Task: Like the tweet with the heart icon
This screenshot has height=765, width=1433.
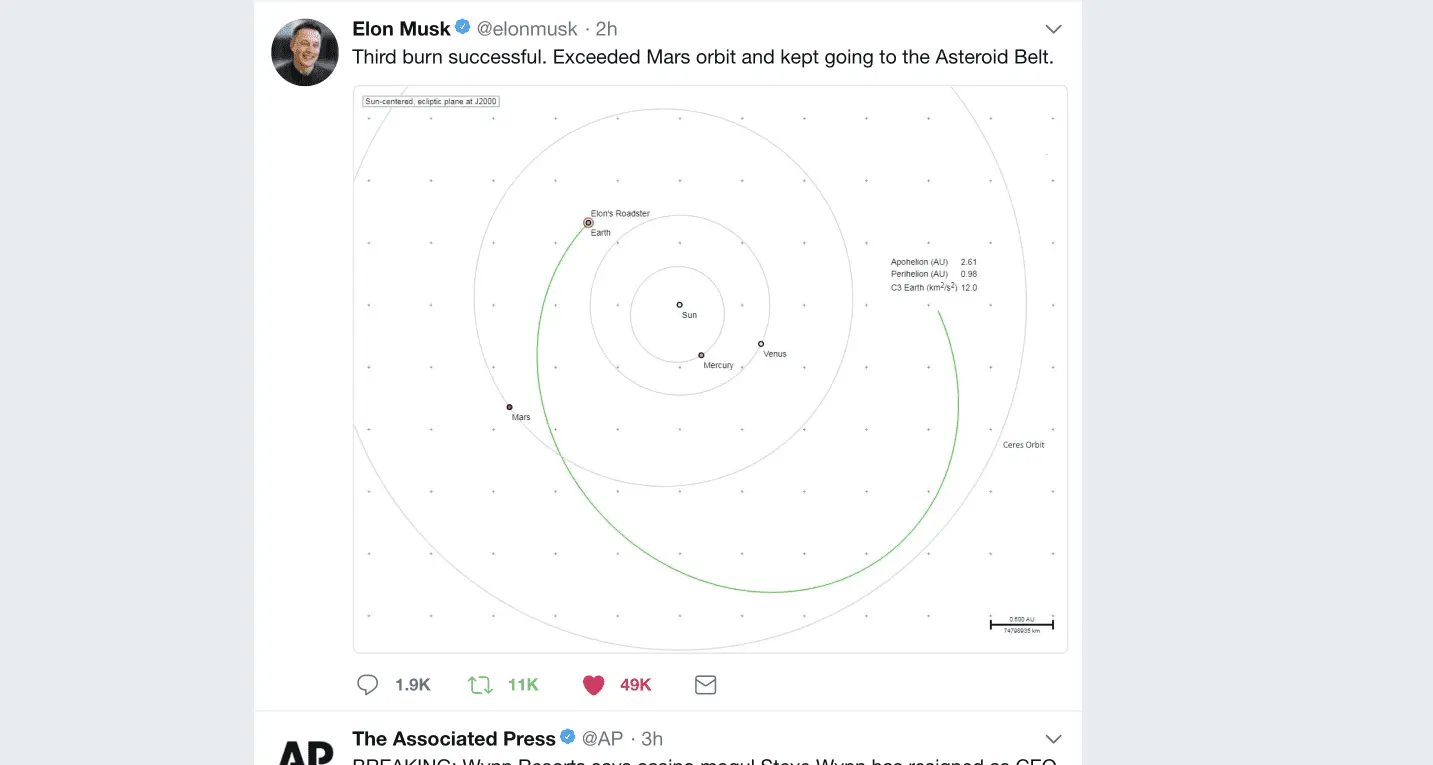Action: pyautogui.click(x=594, y=685)
